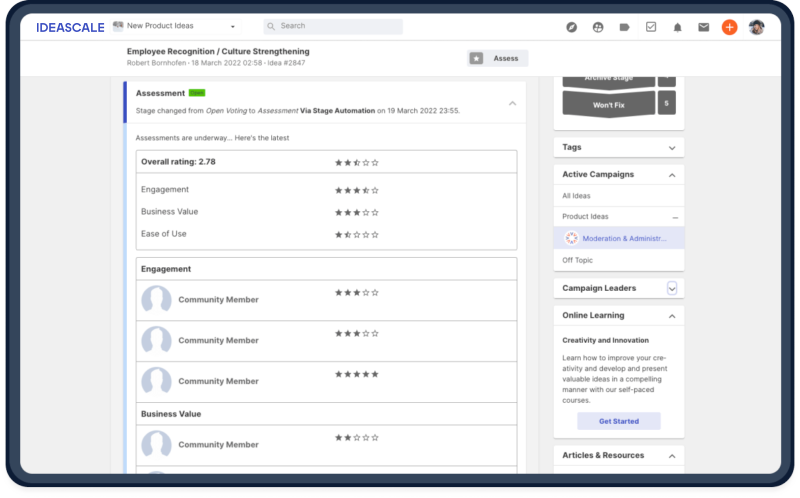Expand the Campaign Leaders panel
Screen dimensions: 800x498
pos(672,288)
